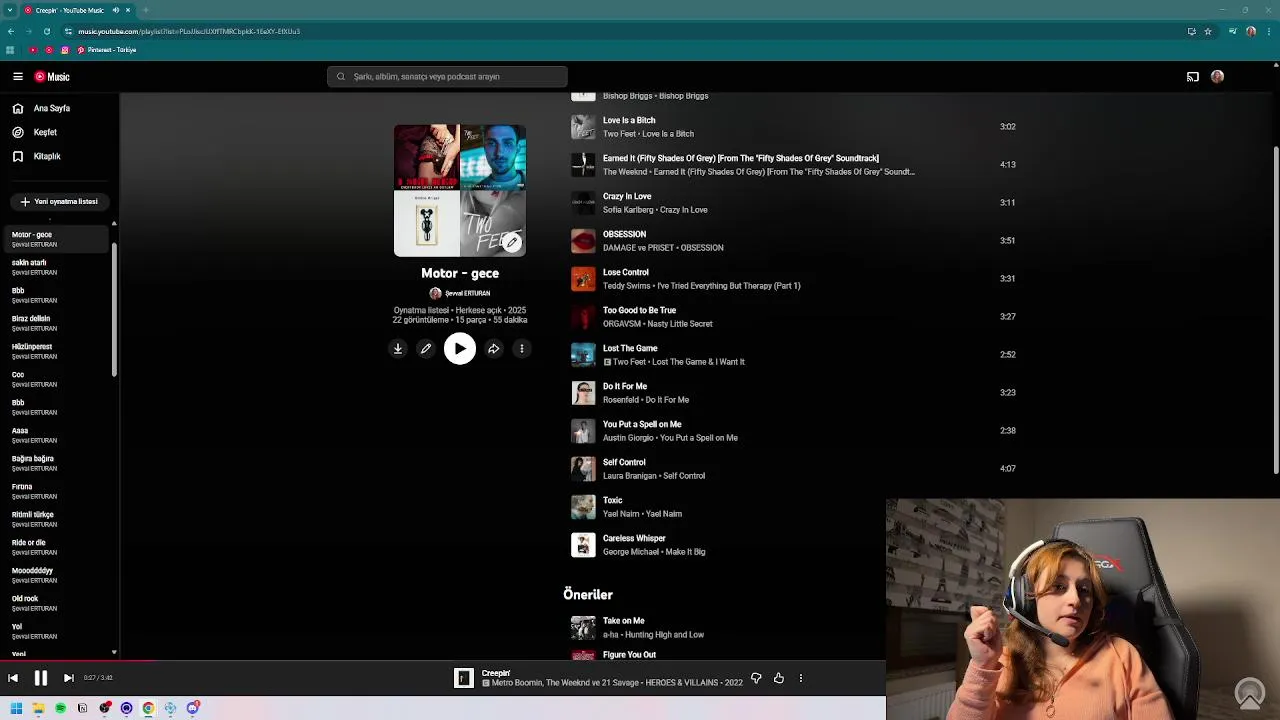Click the cast to device icon

1192,76
